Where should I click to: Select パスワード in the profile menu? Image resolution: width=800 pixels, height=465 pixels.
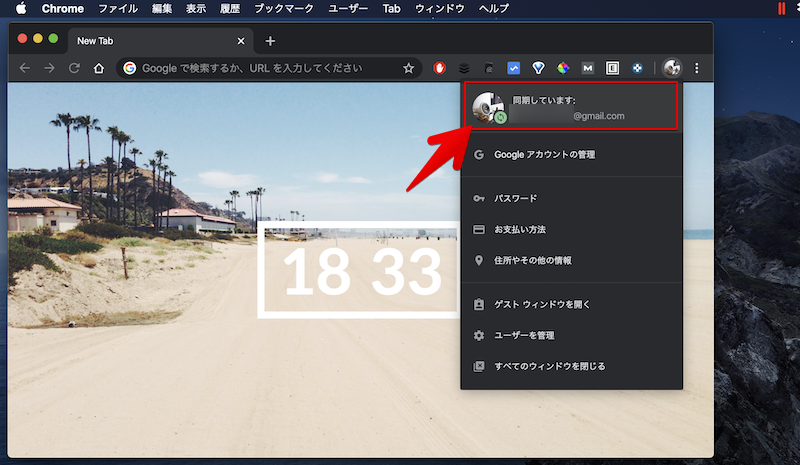515,198
